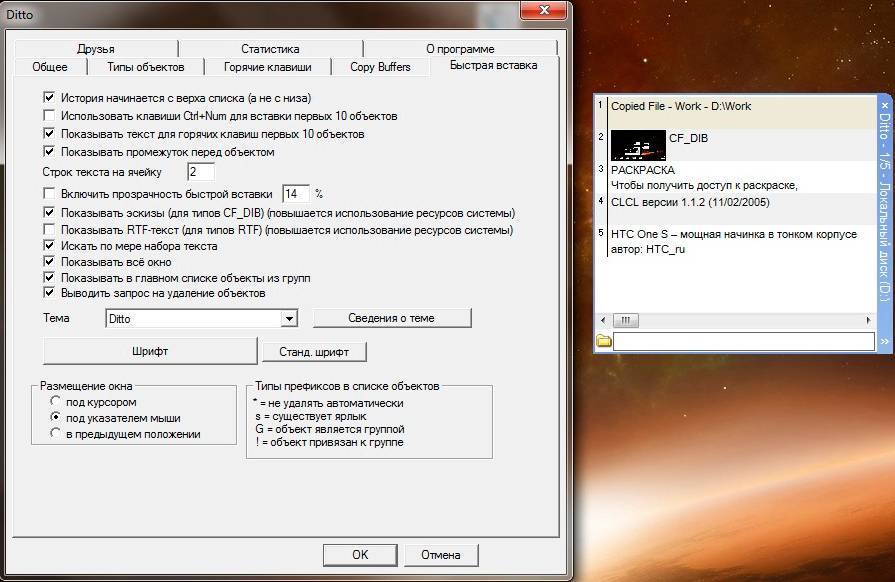Enable 'Включить прозрачность быстрой вставки' checkbox
The width and height of the screenshot is (895, 582).
pyautogui.click(x=49, y=194)
